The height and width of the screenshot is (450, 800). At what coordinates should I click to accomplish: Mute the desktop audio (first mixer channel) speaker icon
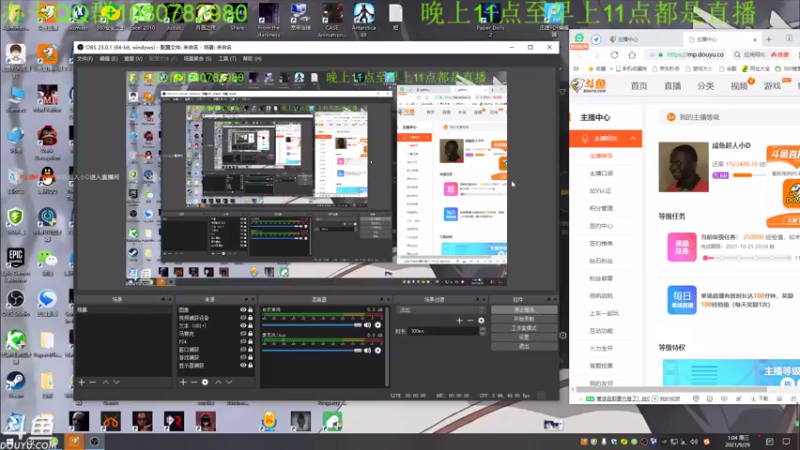pos(367,325)
